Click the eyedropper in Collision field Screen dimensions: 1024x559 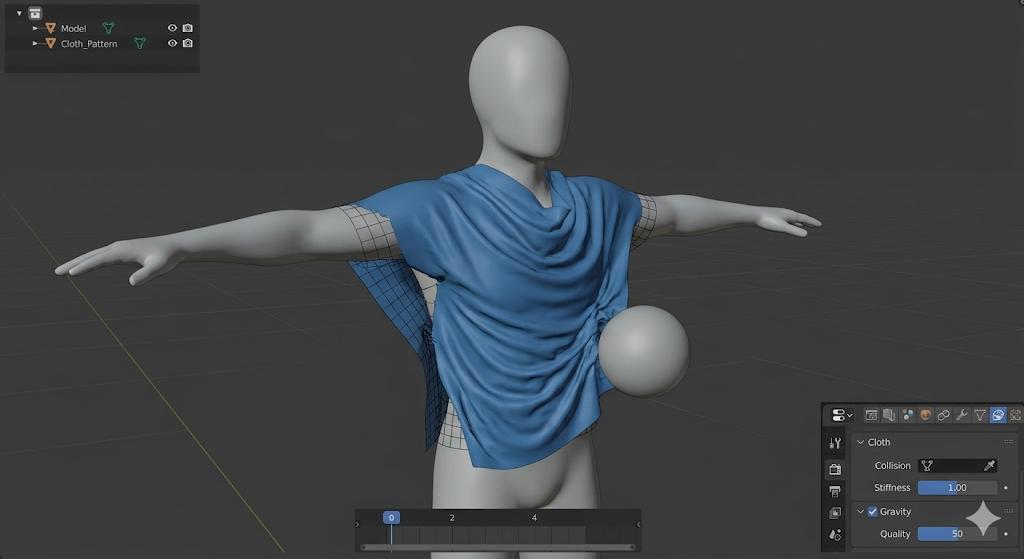click(x=989, y=466)
